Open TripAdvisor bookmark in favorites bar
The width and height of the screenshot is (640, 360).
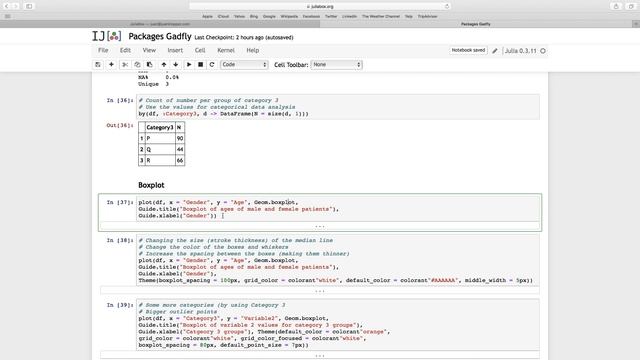coord(427,16)
